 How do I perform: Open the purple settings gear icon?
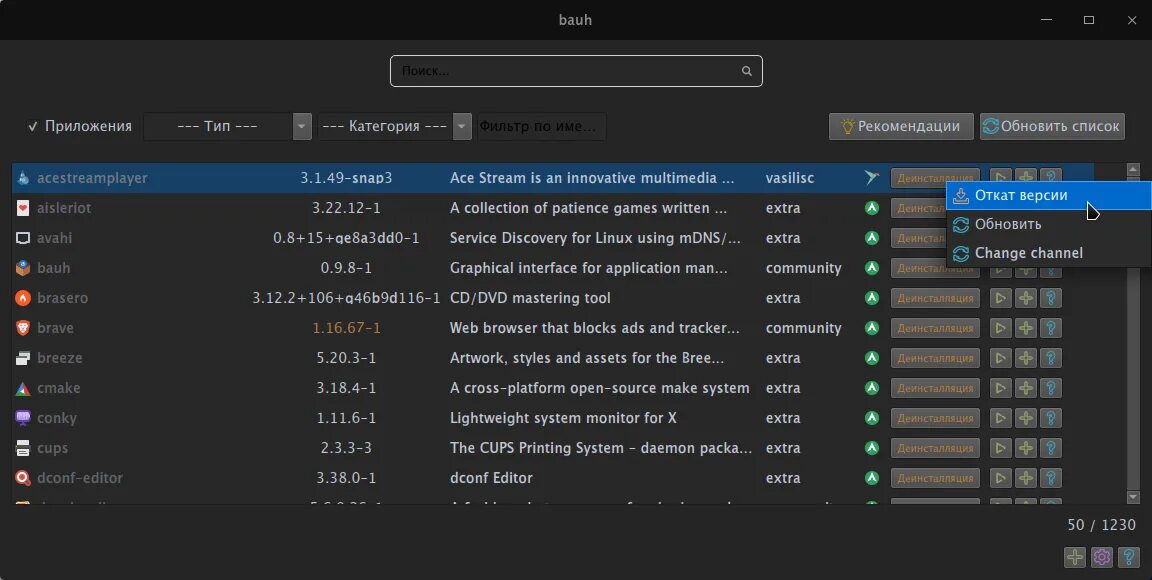1101,557
